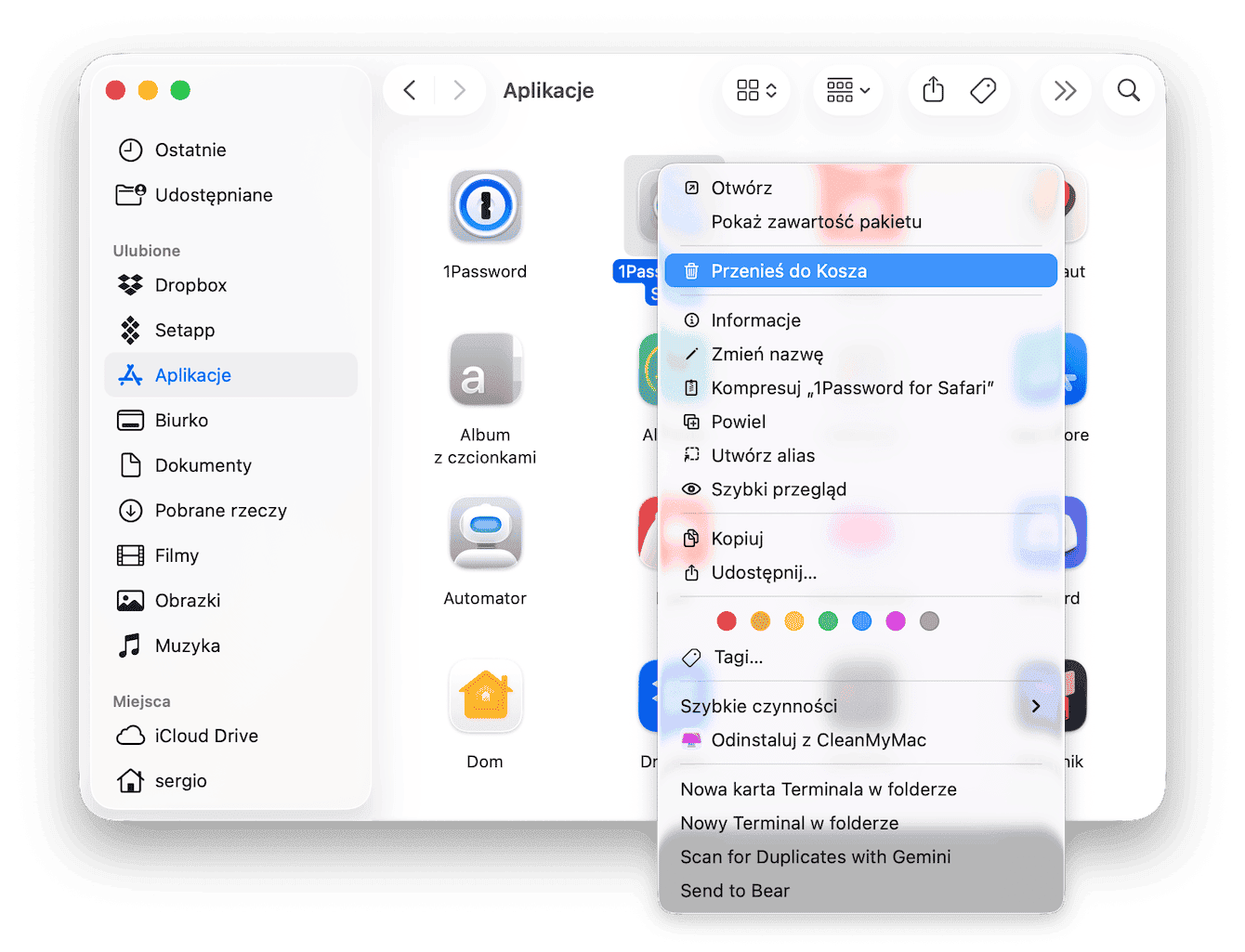Choose Scan for Duplicates with Gemini

click(860, 856)
